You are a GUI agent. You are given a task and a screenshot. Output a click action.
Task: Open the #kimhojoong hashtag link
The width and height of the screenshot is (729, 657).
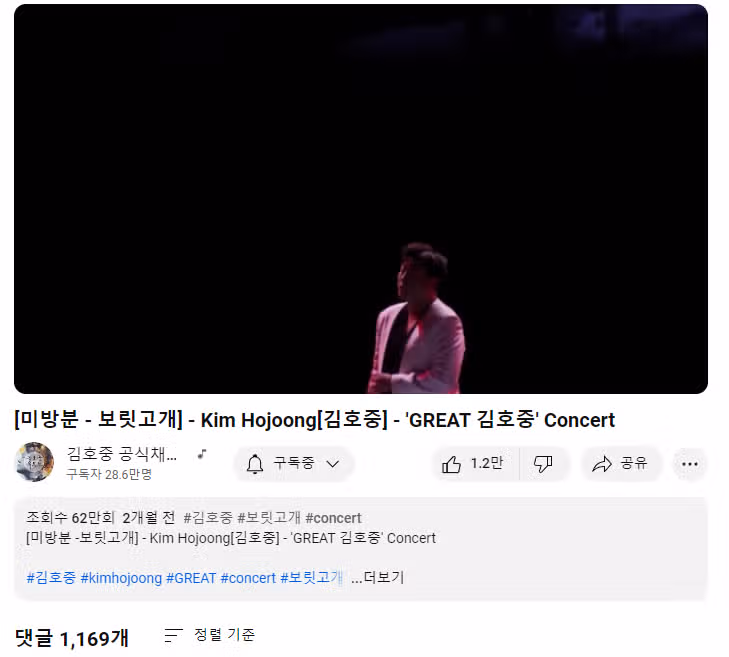(121, 578)
